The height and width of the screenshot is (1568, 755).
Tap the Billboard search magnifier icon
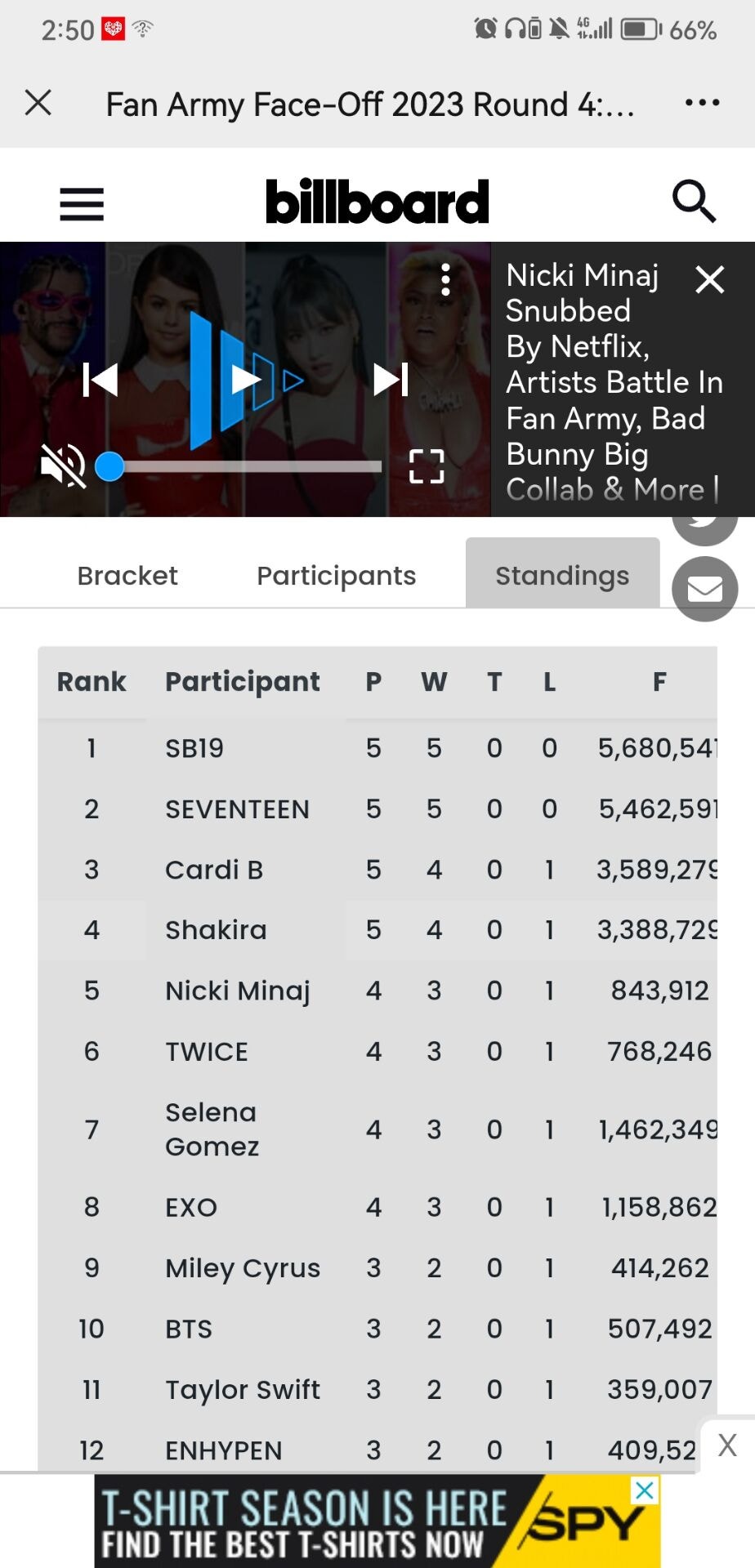pos(694,201)
